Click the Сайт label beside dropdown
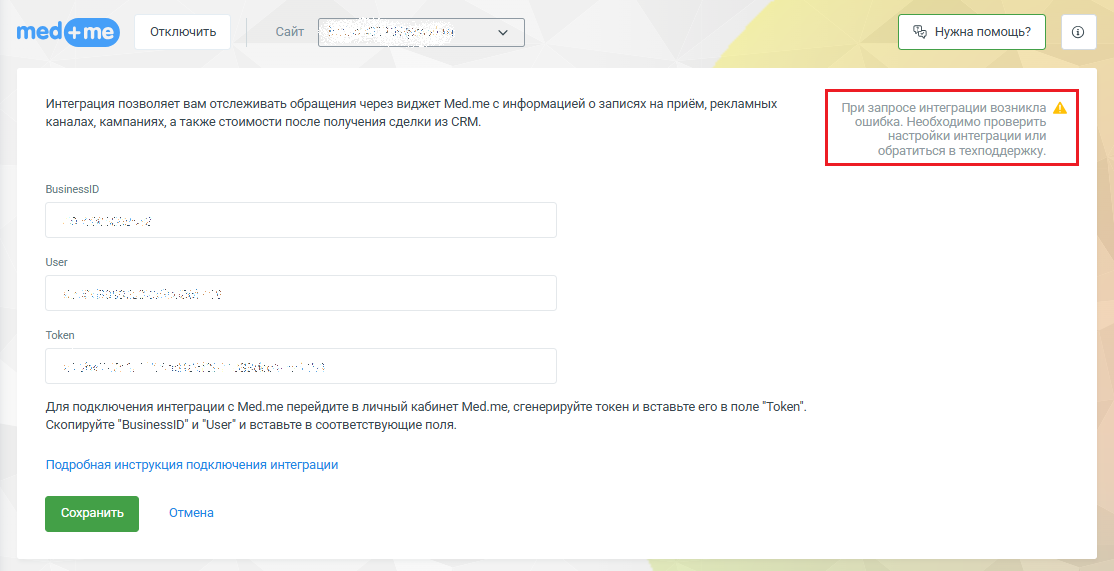 (290, 32)
